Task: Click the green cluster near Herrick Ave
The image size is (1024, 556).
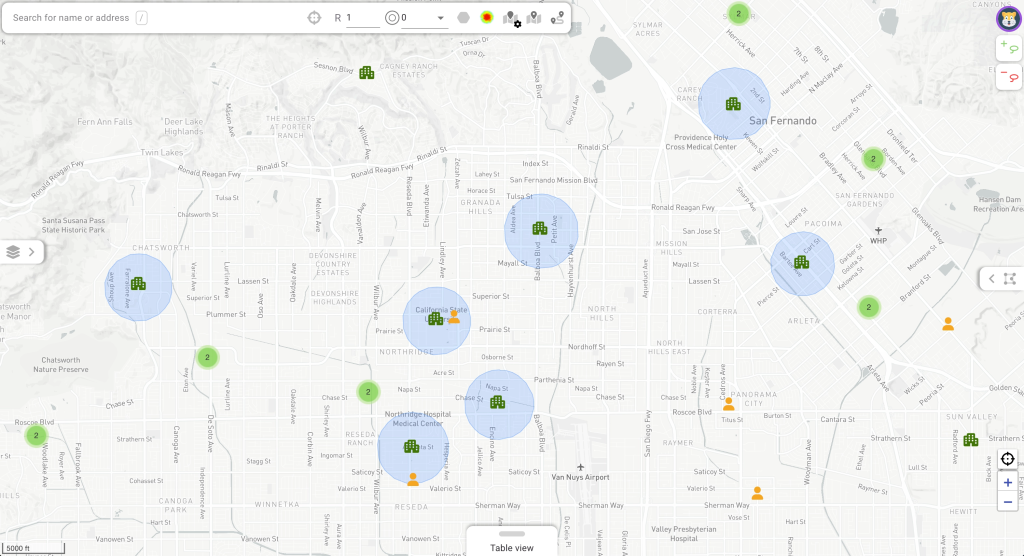Action: tap(738, 13)
